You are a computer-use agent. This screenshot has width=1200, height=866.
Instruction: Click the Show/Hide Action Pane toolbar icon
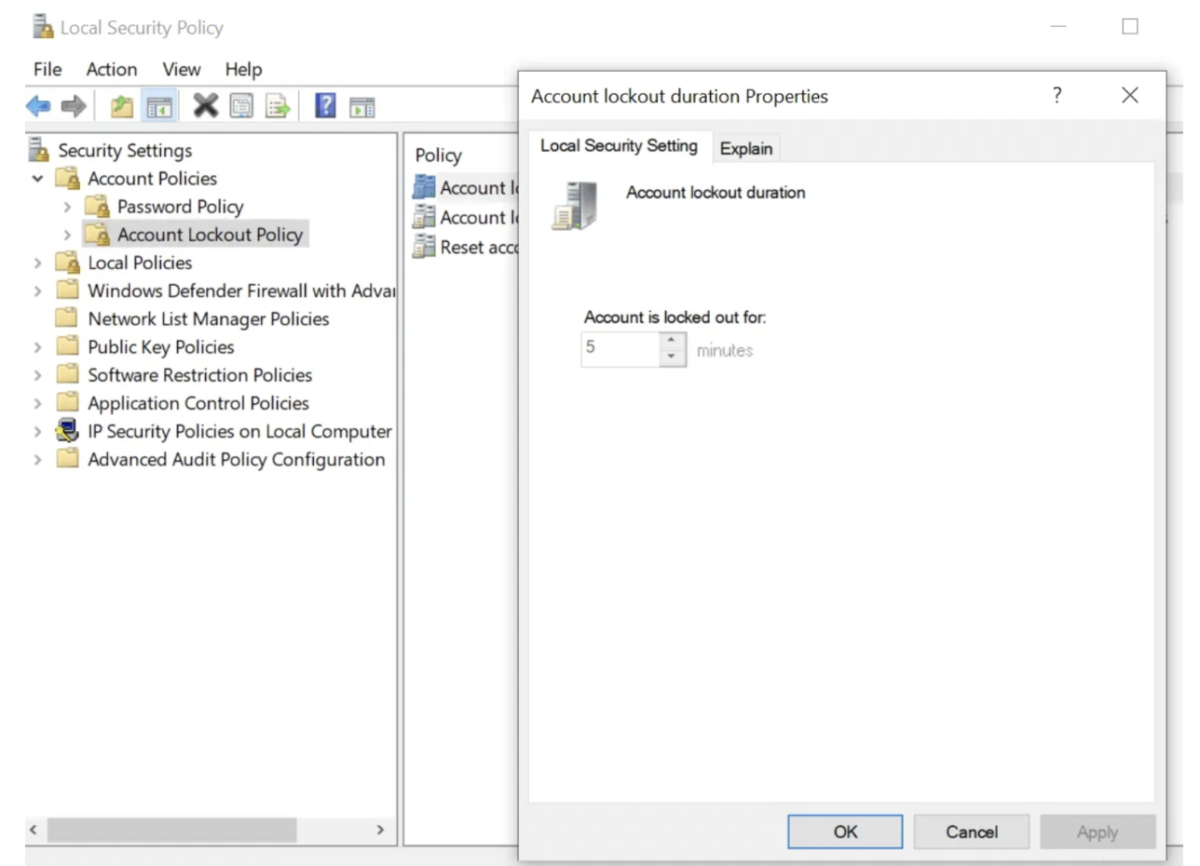click(x=362, y=104)
